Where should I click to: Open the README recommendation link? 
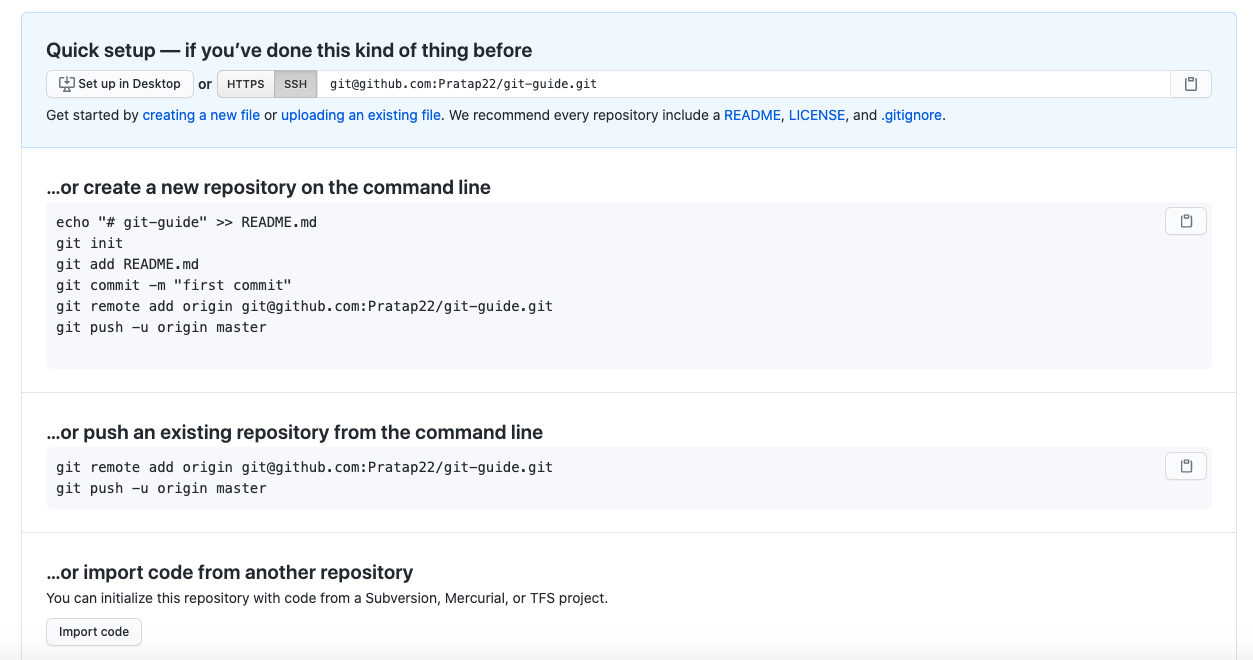point(752,115)
